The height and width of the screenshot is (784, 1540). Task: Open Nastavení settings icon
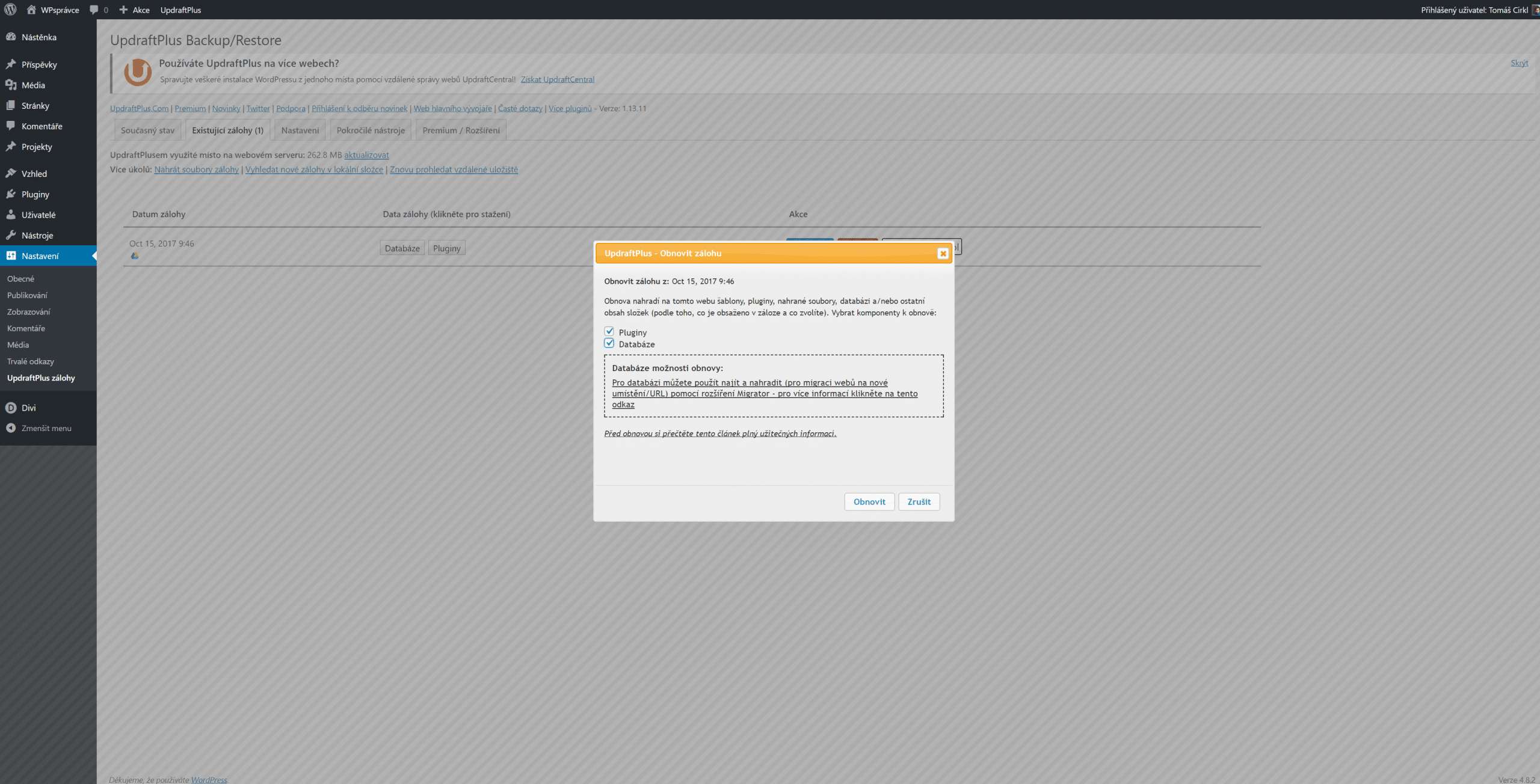pos(11,256)
